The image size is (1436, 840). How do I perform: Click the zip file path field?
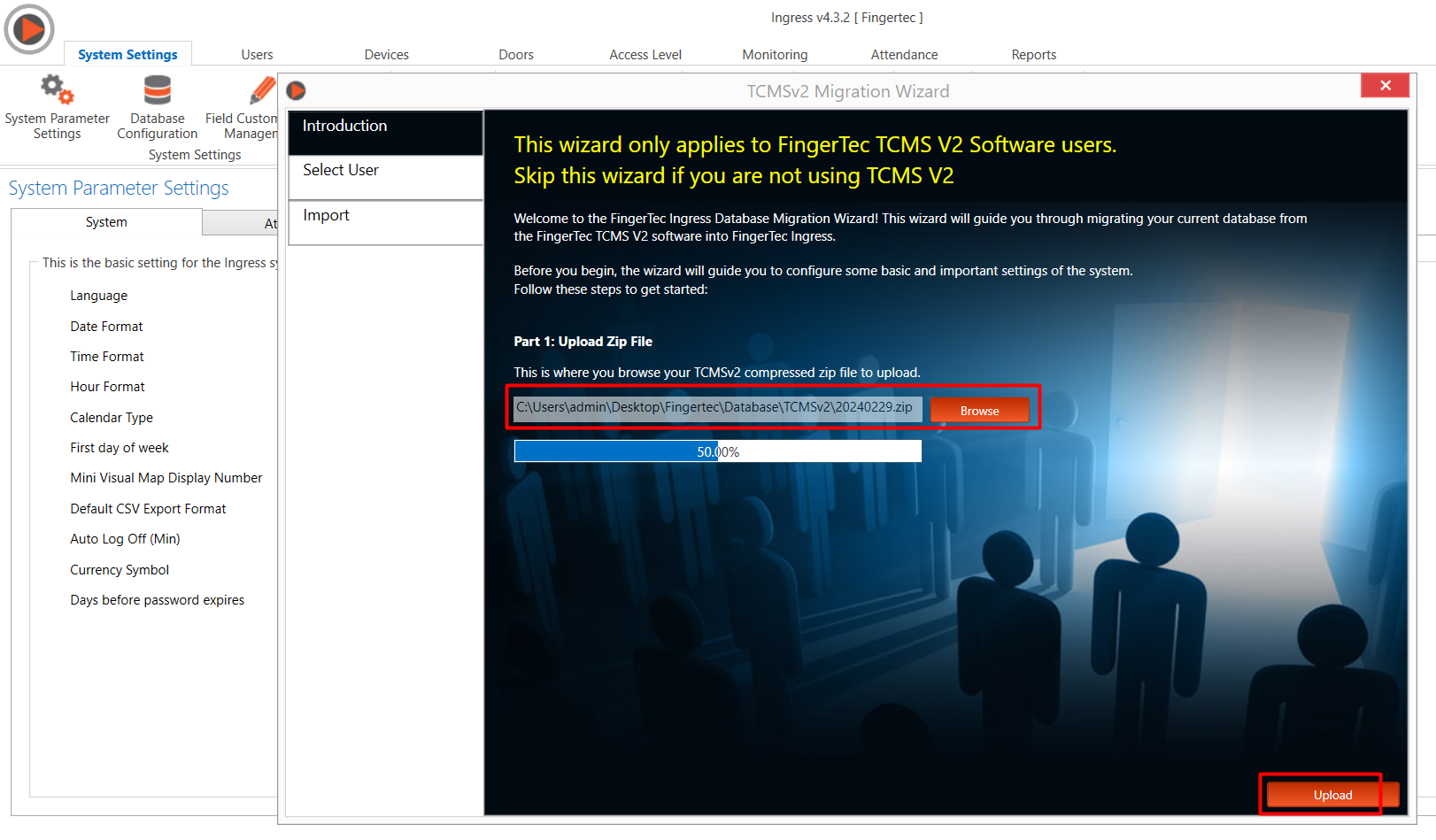718,408
